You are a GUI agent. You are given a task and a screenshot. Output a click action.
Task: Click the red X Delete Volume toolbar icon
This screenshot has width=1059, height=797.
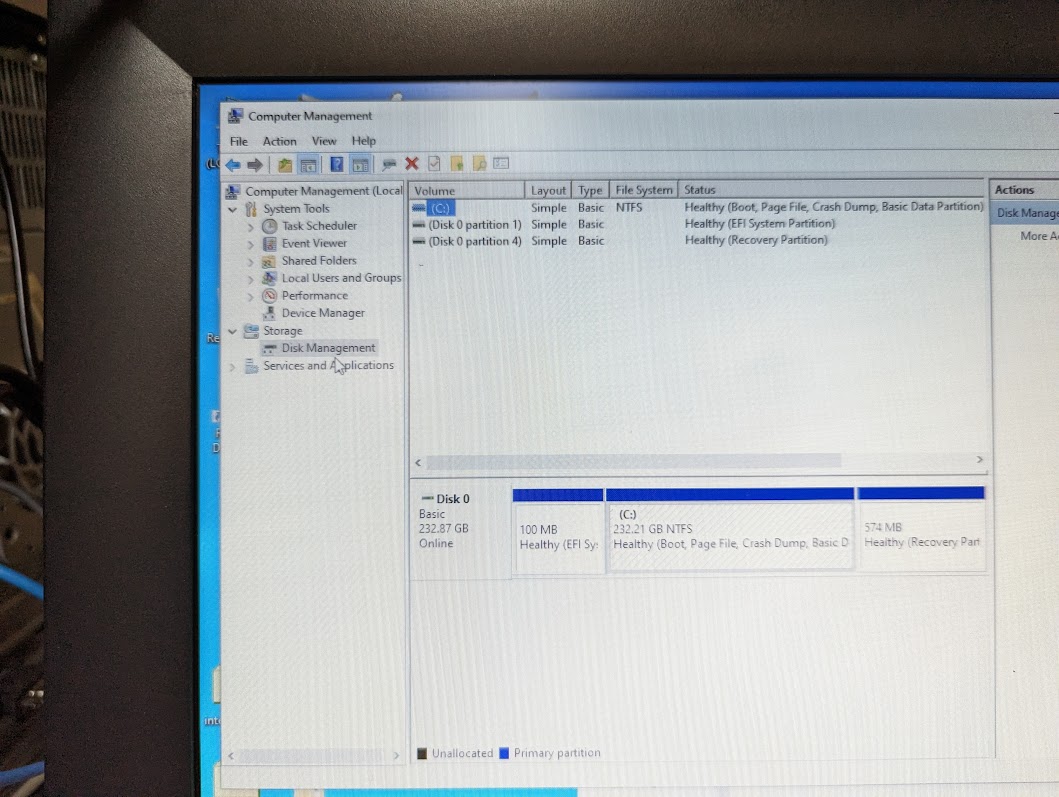[411, 163]
